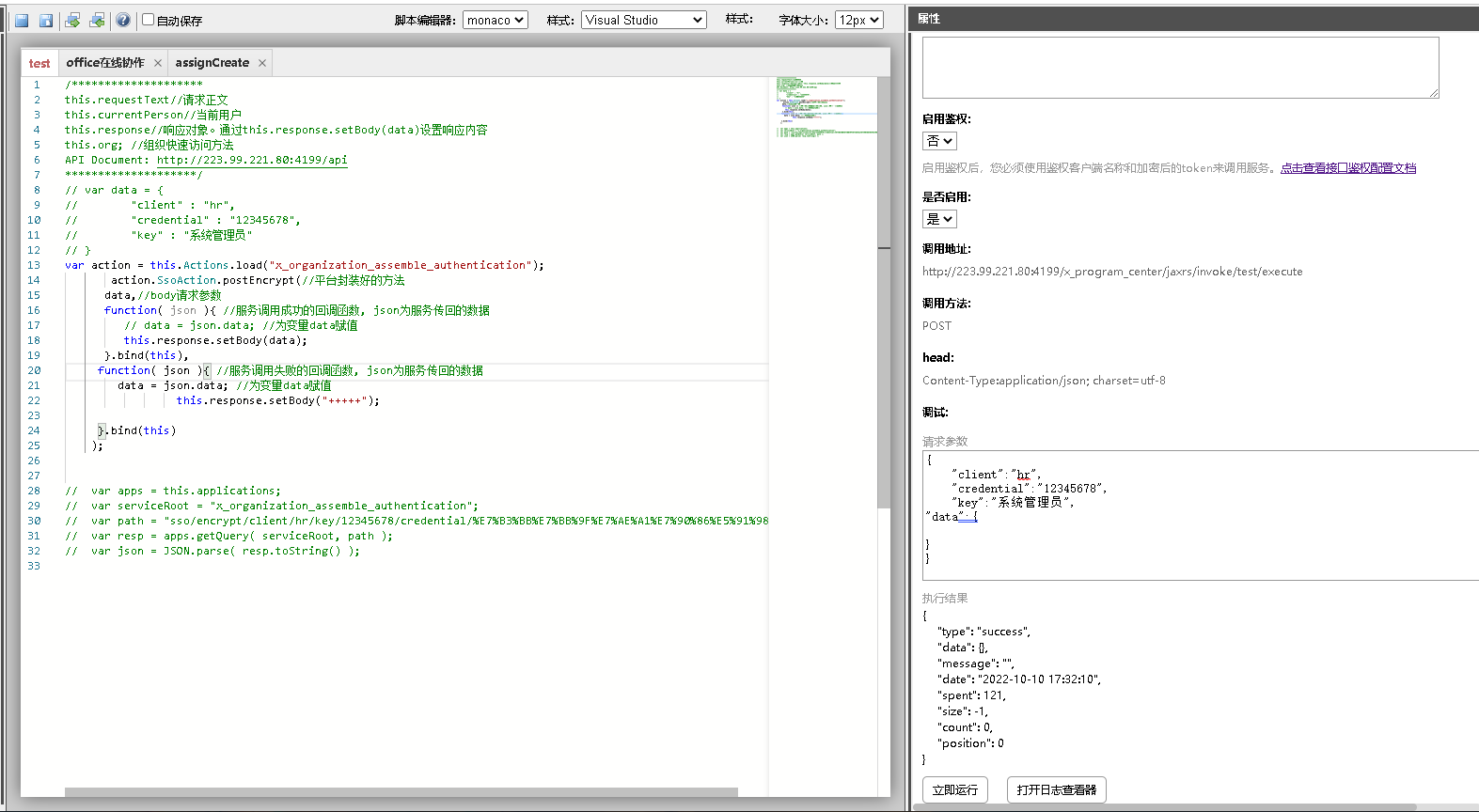This screenshot has height=812, width=1479.
Task: Click the 打开日志查看器 button
Action: (1056, 790)
